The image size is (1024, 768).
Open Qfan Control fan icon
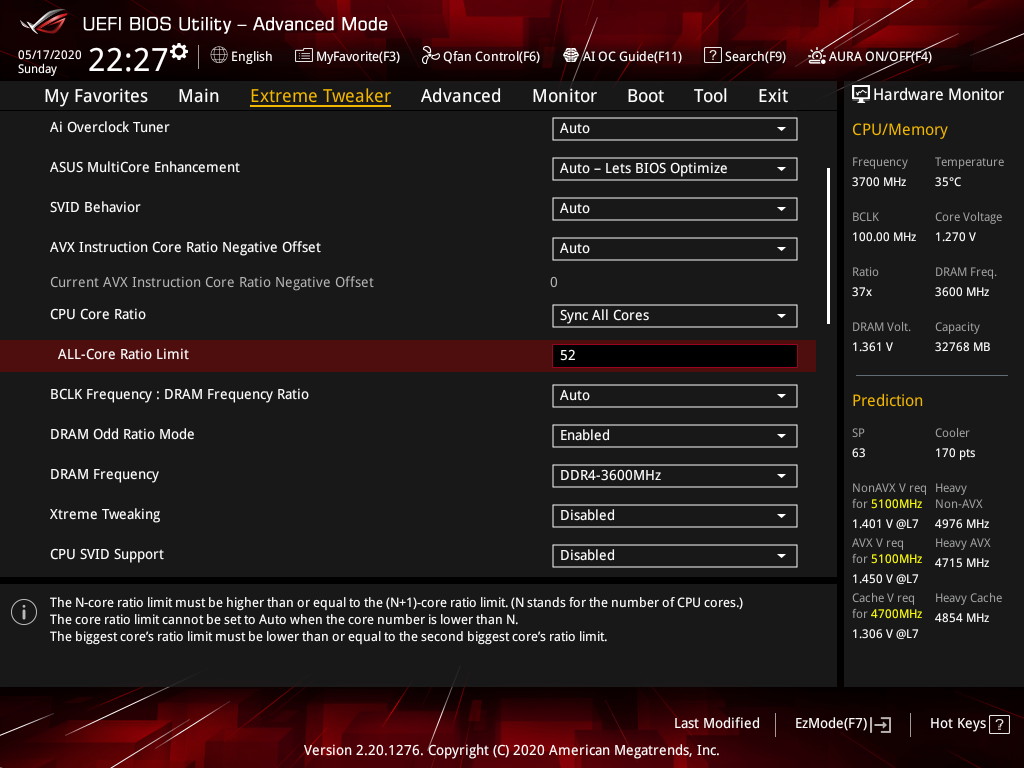(430, 56)
